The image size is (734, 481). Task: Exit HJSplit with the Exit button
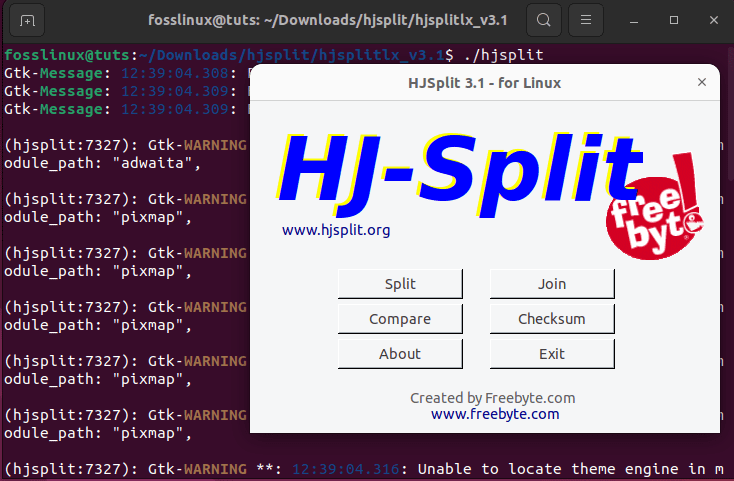pyautogui.click(x=552, y=354)
